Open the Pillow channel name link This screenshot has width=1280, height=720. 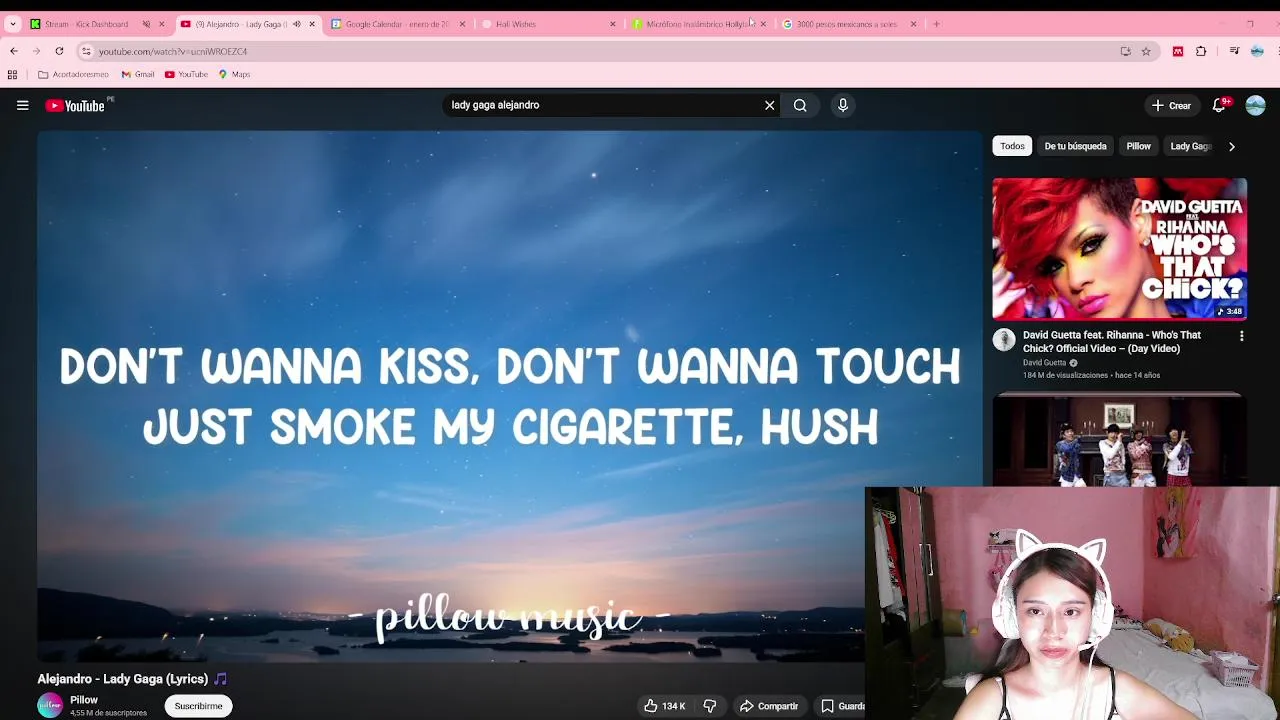pyautogui.click(x=84, y=700)
